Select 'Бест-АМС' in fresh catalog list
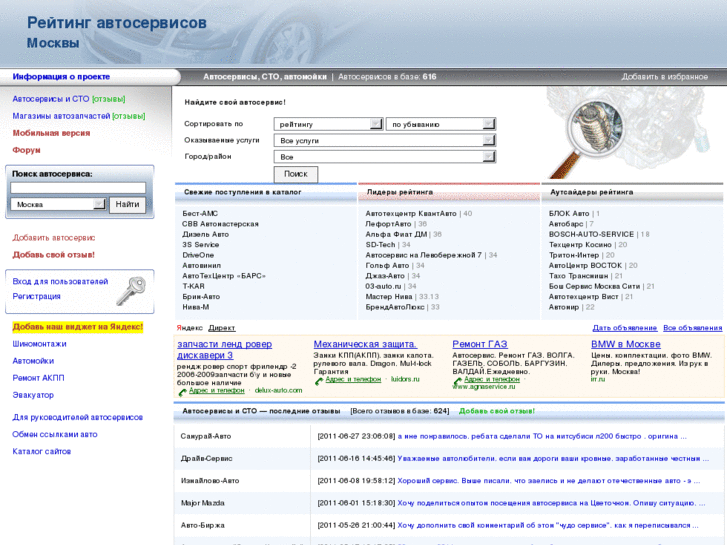 (200, 213)
